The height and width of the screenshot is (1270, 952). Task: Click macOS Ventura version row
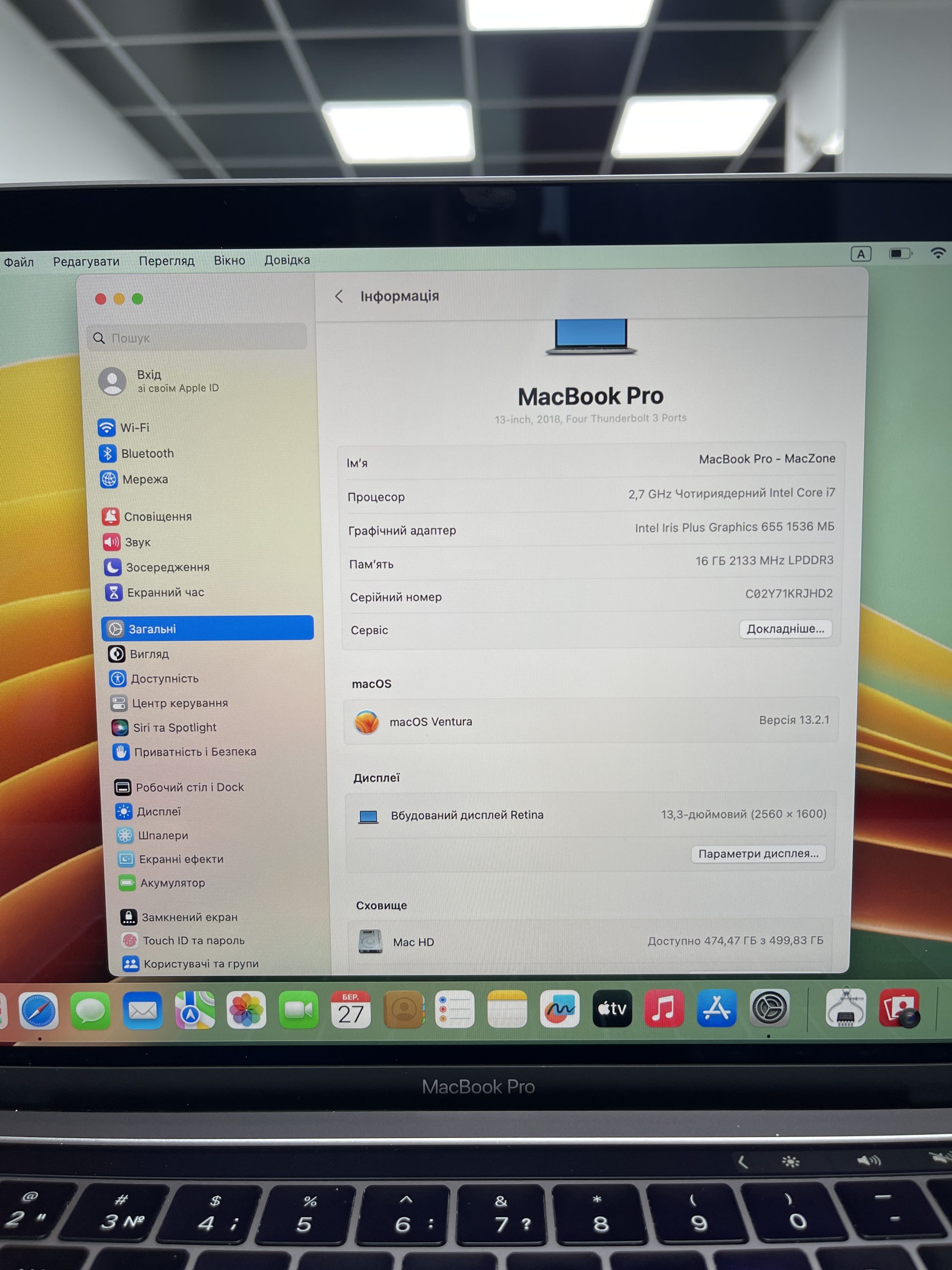pos(591,721)
